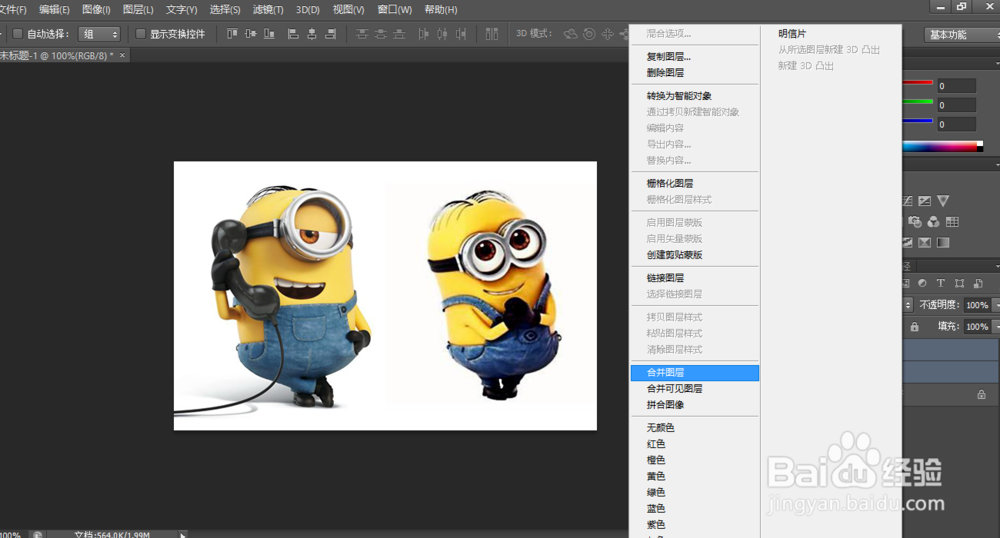1000x538 pixels.
Task: Toggle filter for shape layers
Action: [x=959, y=283]
